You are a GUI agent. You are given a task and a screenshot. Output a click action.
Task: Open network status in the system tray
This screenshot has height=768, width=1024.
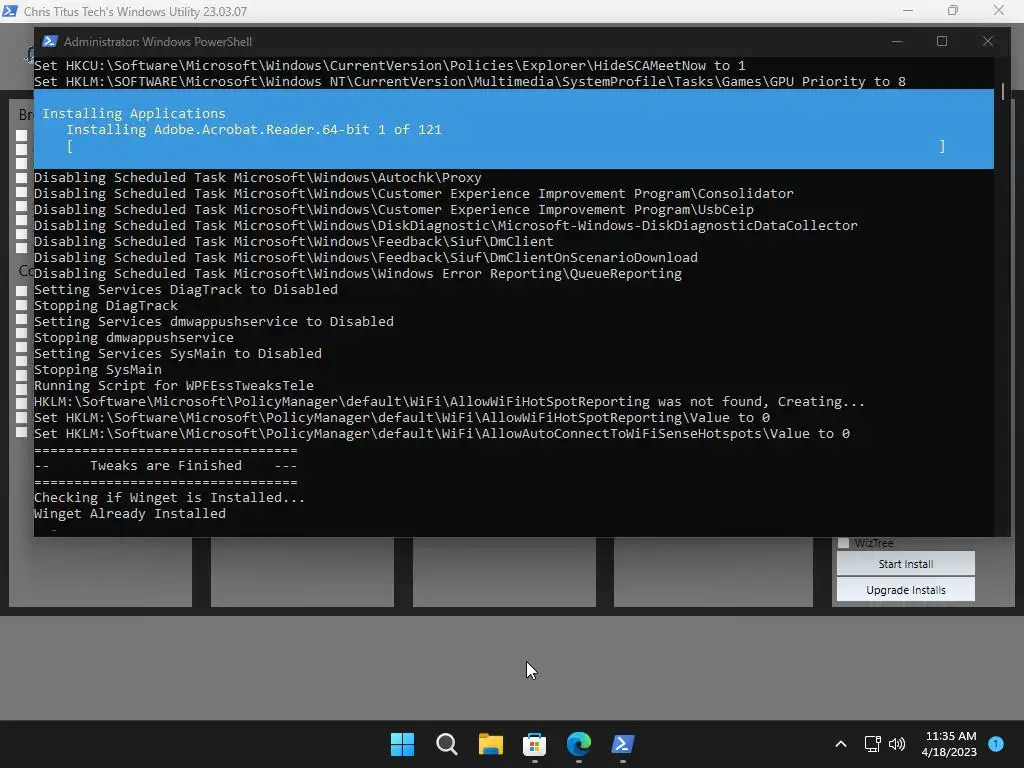pyautogui.click(x=872, y=744)
